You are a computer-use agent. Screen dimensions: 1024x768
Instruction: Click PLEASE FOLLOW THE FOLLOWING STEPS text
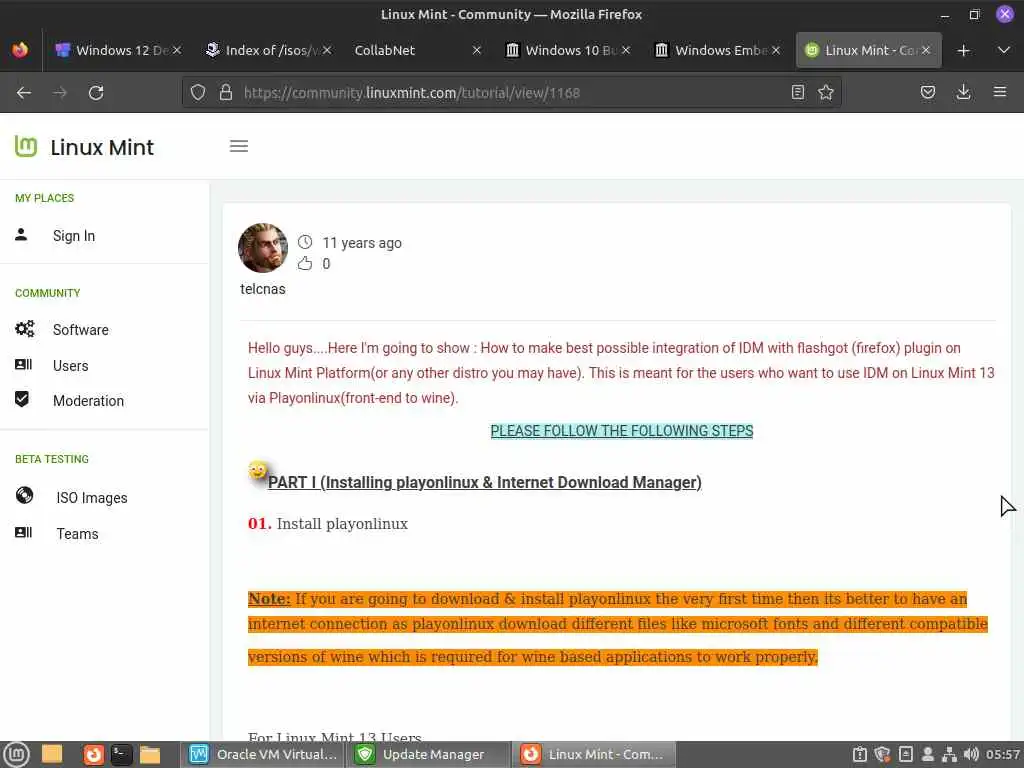click(x=622, y=431)
